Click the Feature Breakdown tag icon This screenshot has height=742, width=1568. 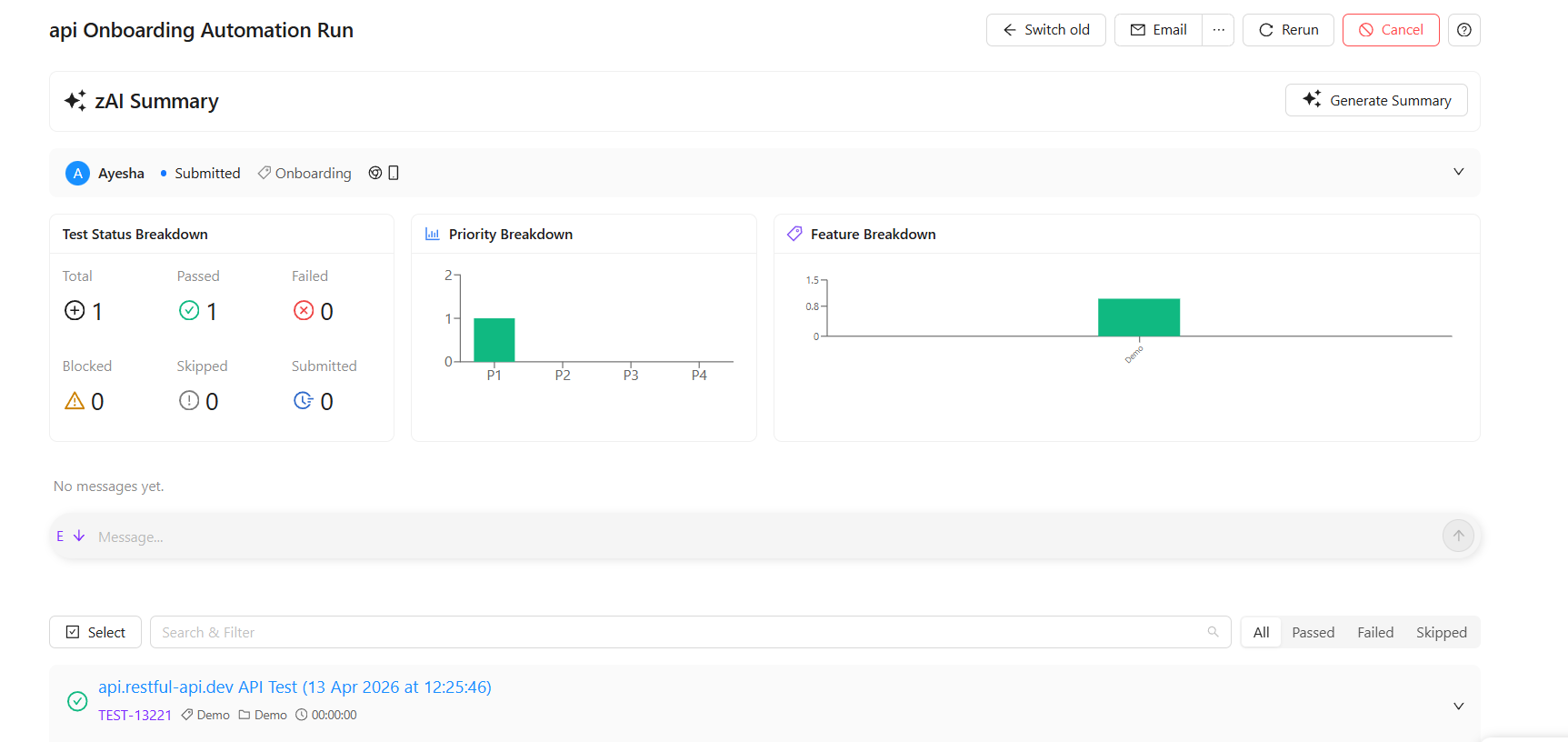click(794, 234)
